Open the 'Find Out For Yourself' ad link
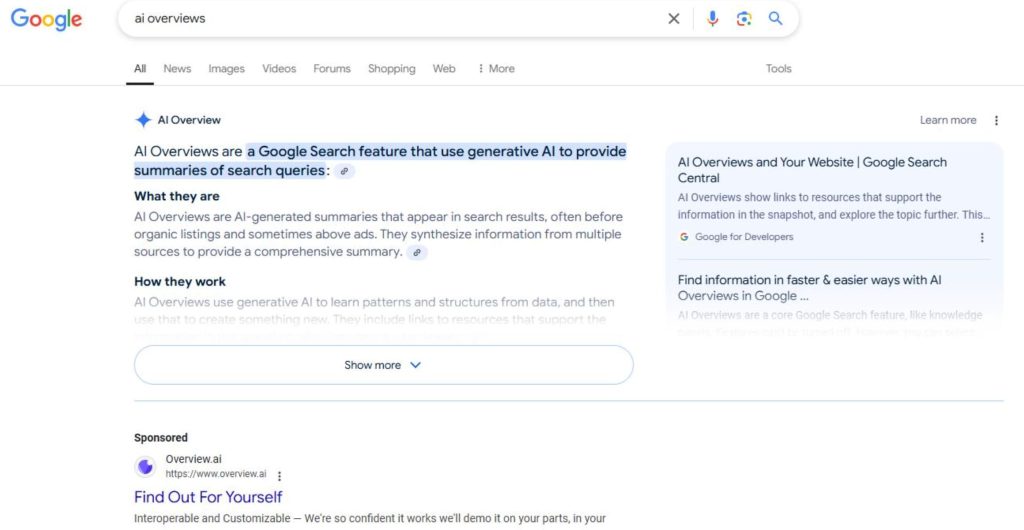 tap(208, 497)
